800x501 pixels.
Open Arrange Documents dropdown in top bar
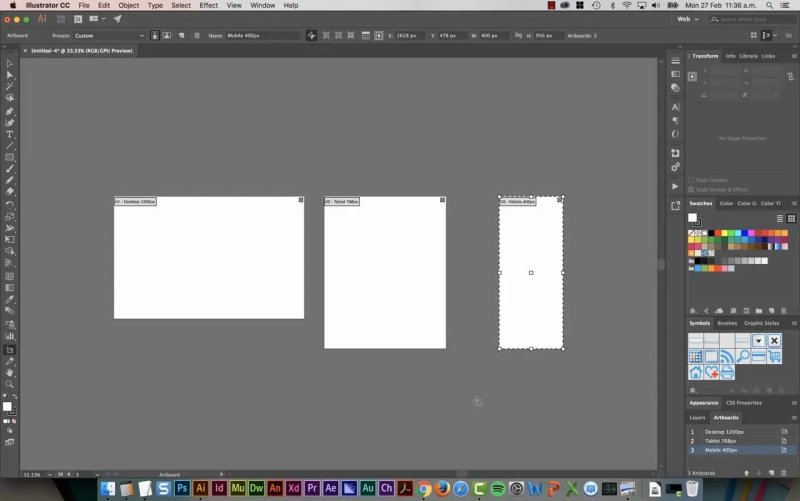click(97, 19)
